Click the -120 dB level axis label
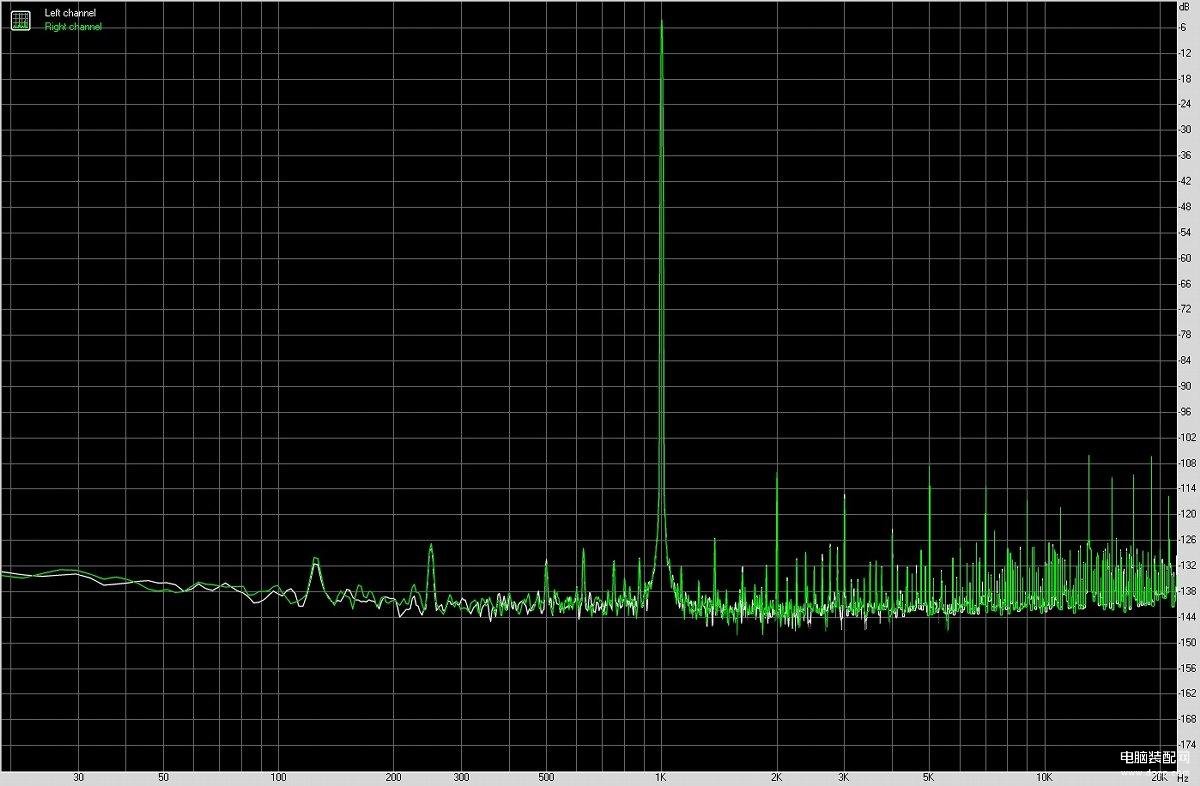The image size is (1200, 786). (x=1184, y=514)
